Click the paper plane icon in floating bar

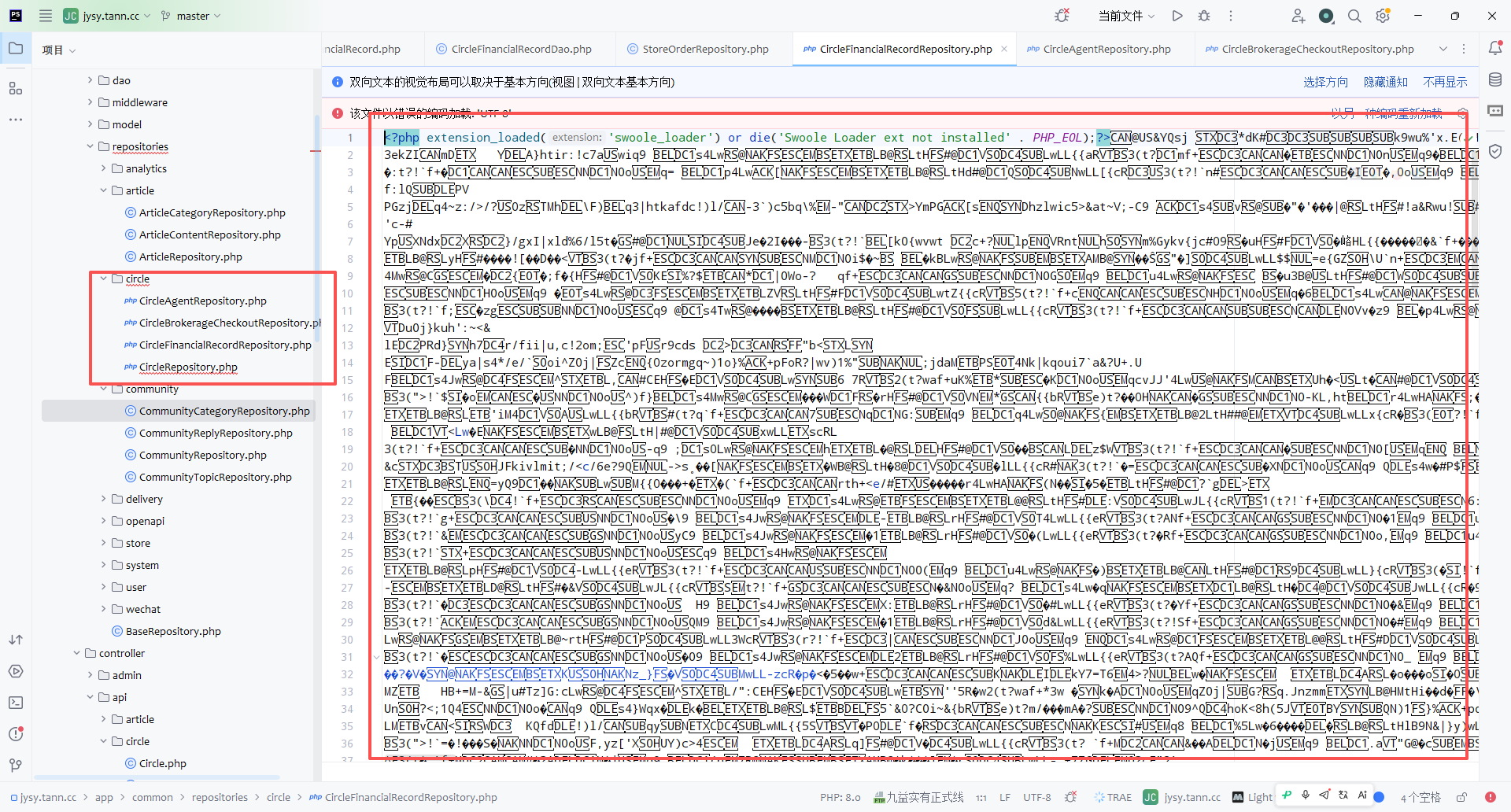1324,795
